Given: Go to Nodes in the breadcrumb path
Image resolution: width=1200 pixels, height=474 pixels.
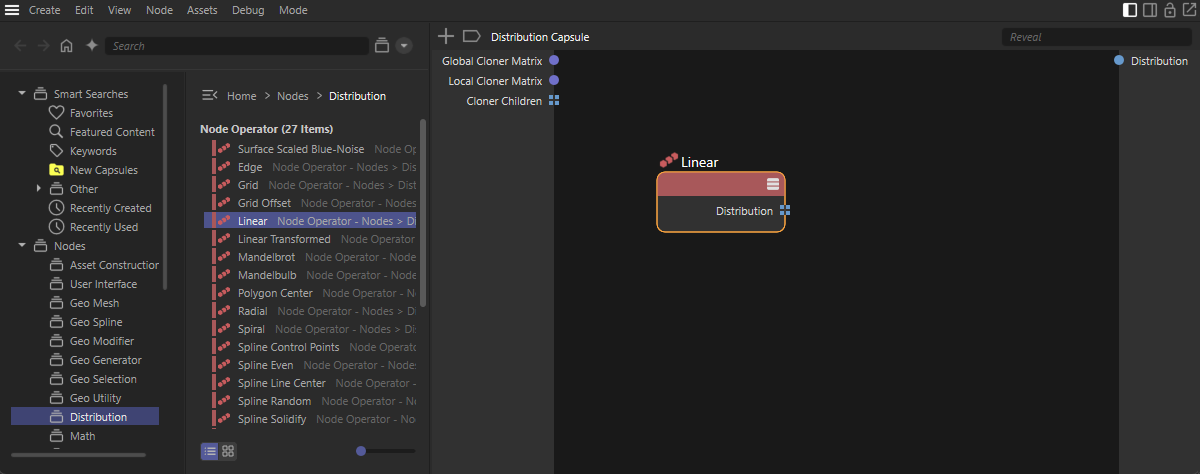Looking at the screenshot, I should coord(292,96).
